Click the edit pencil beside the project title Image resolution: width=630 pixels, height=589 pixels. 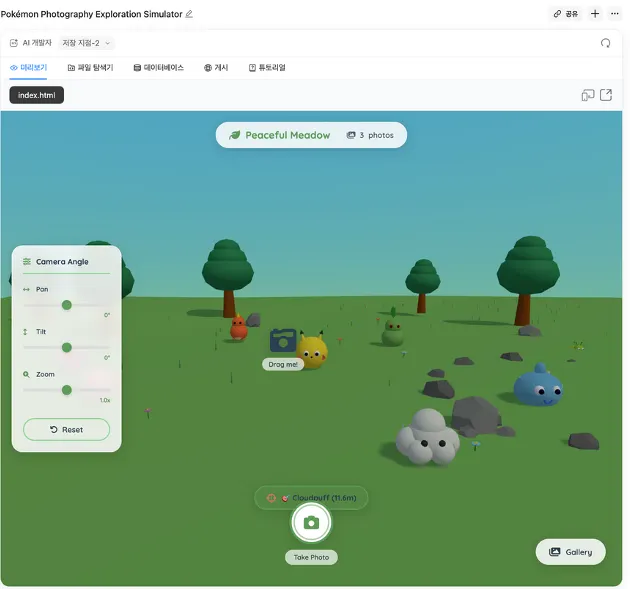pos(189,14)
